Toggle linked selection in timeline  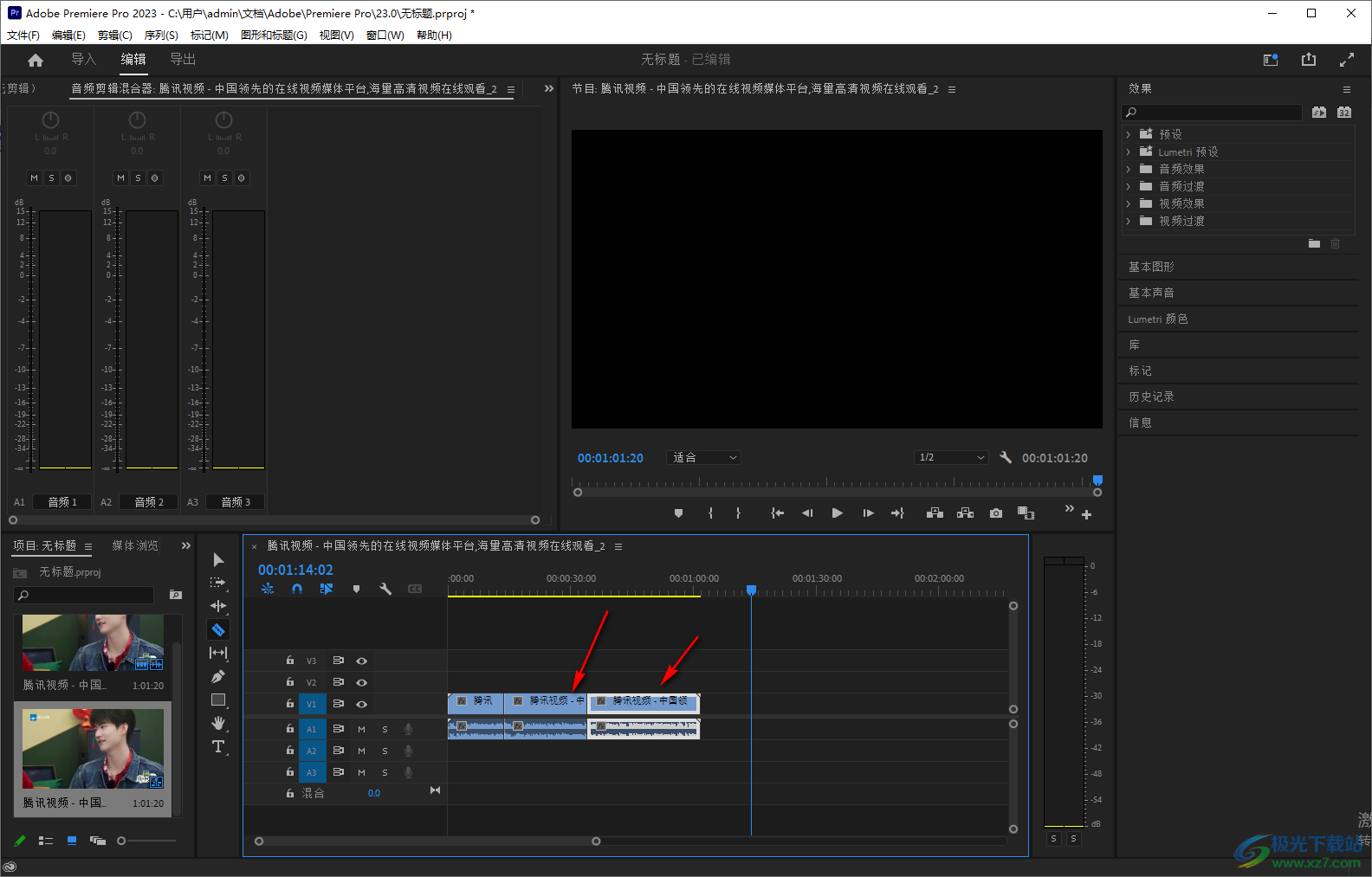point(327,589)
